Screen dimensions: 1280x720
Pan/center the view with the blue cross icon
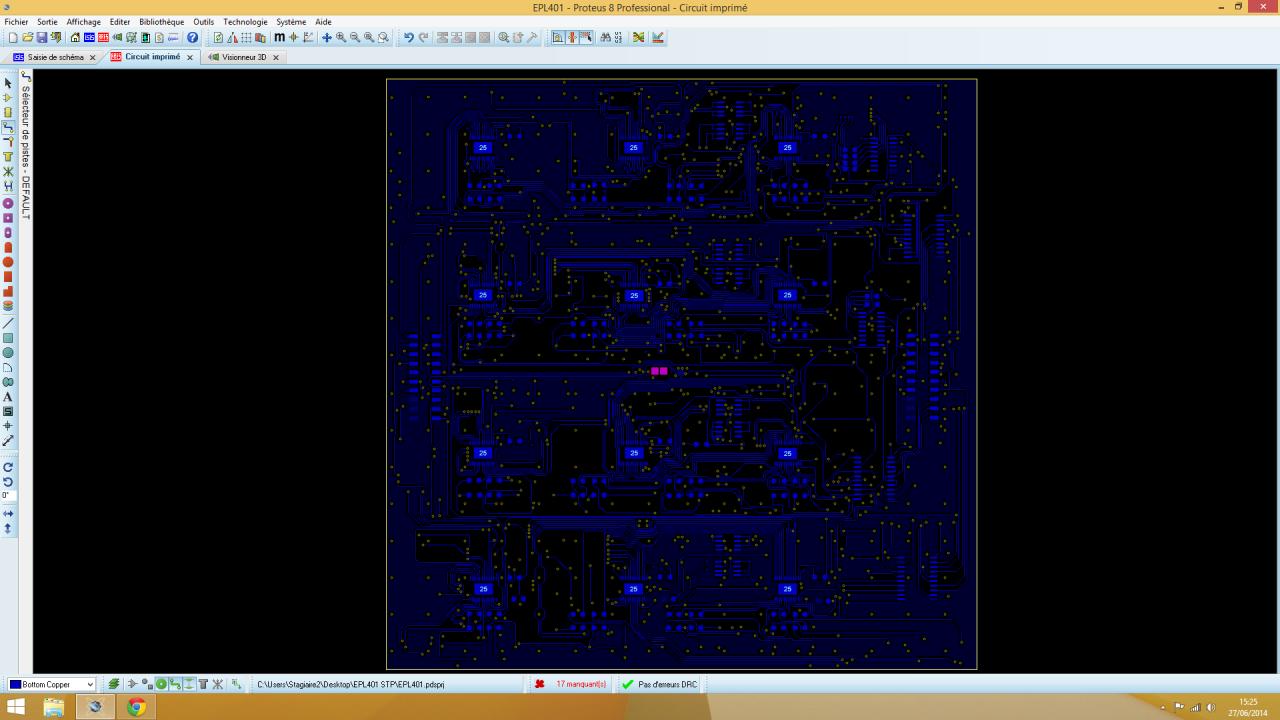point(327,38)
